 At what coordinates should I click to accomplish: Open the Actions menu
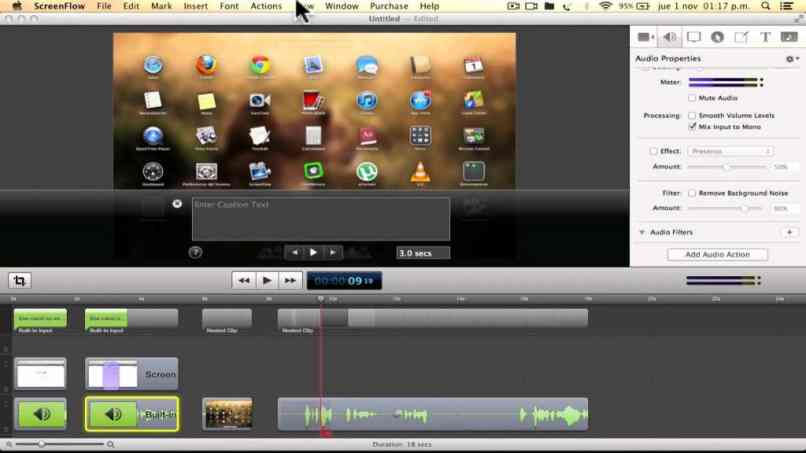tap(266, 6)
